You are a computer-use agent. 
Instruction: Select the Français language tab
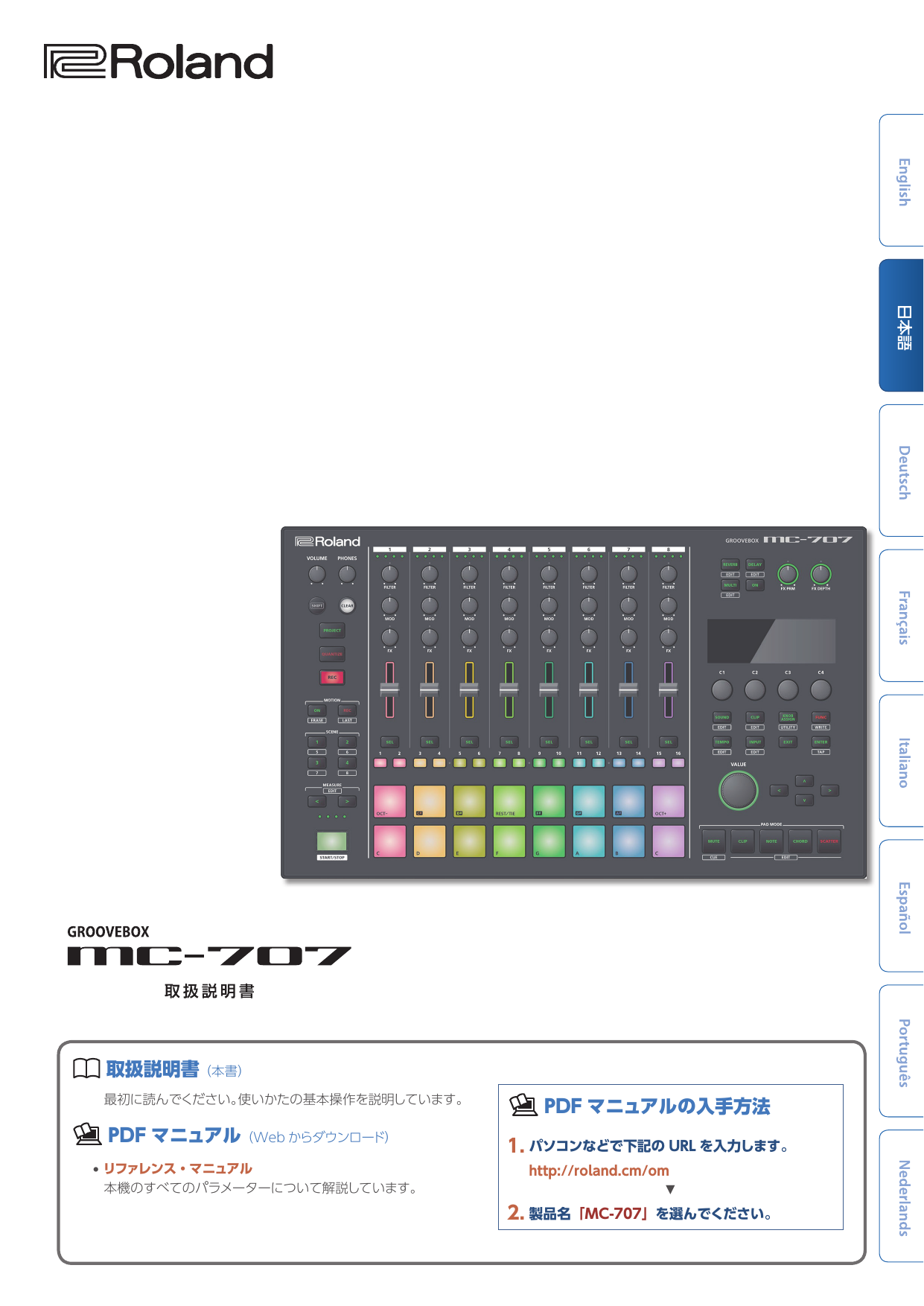pos(902,617)
